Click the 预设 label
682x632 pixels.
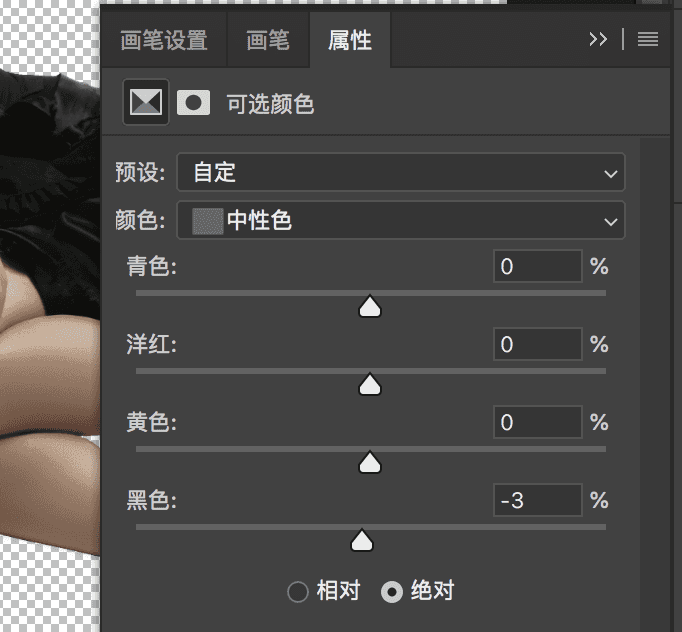(140, 172)
